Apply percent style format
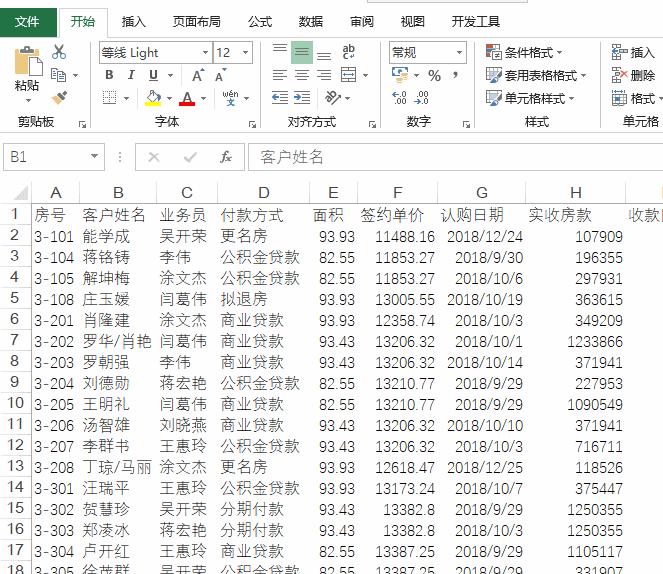This screenshot has width=663, height=574. 434,76
